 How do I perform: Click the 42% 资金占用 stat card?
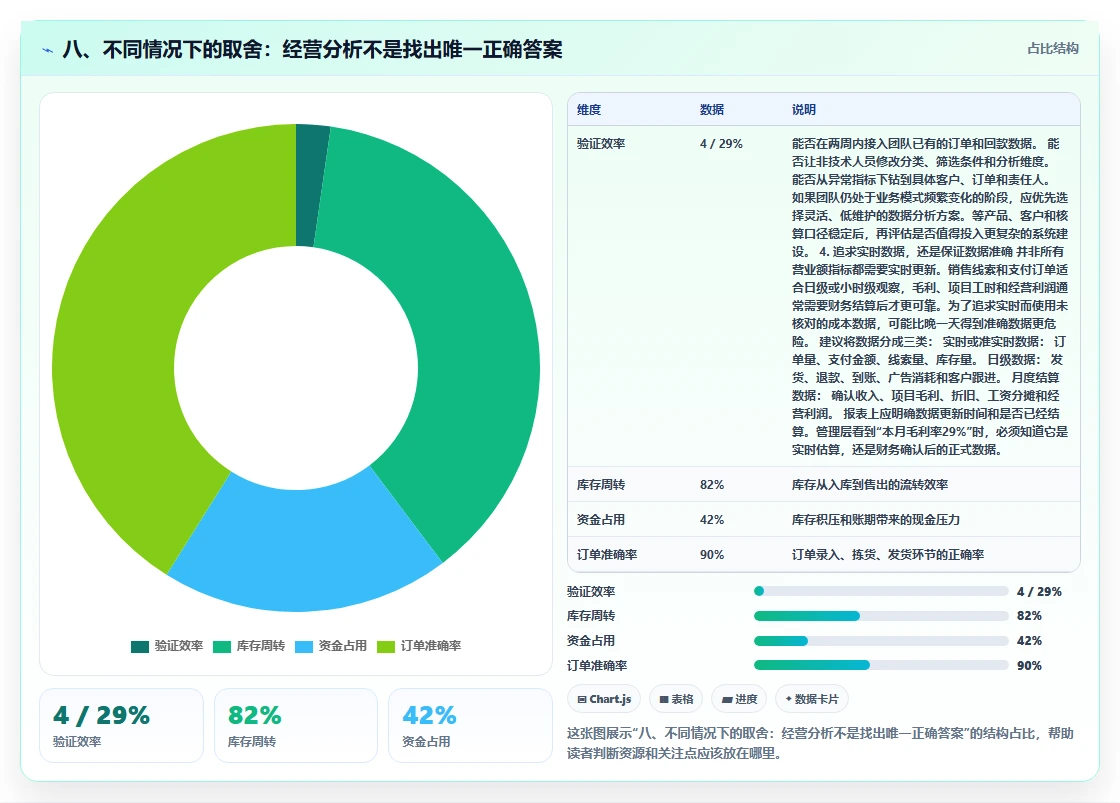click(470, 725)
